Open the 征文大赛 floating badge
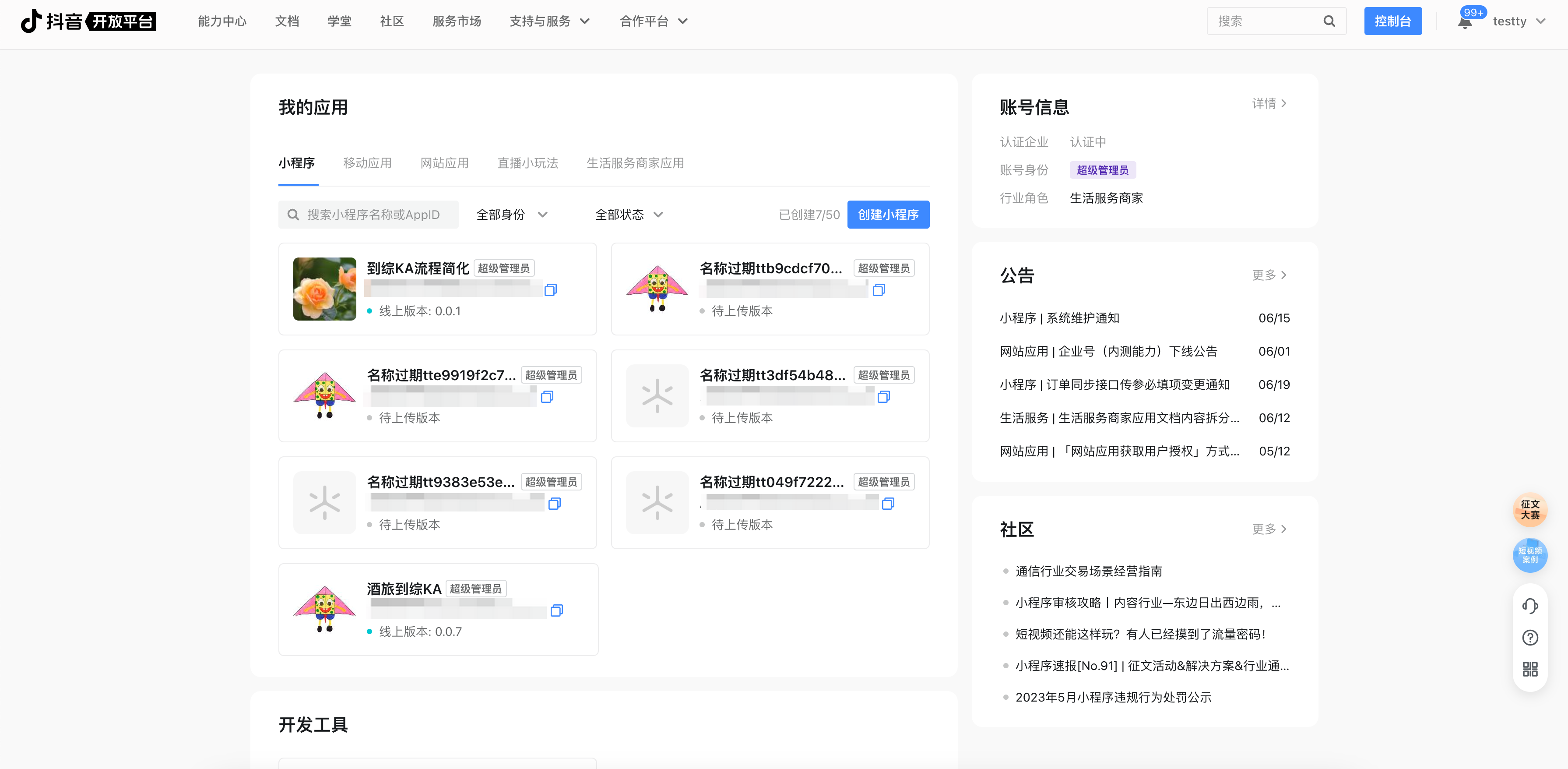Screen dimensions: 1568x769 click(x=1529, y=510)
